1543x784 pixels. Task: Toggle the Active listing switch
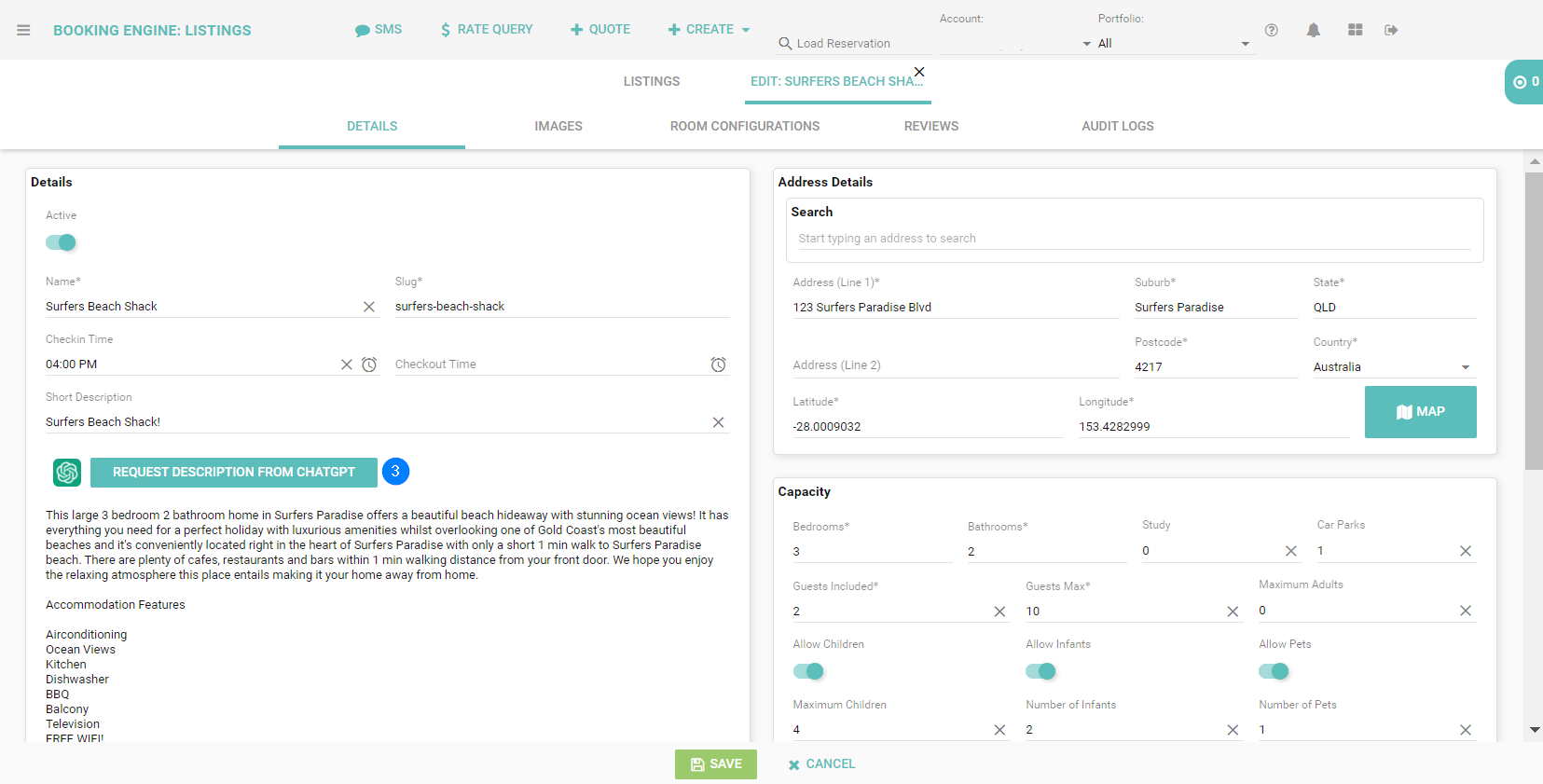[x=61, y=242]
